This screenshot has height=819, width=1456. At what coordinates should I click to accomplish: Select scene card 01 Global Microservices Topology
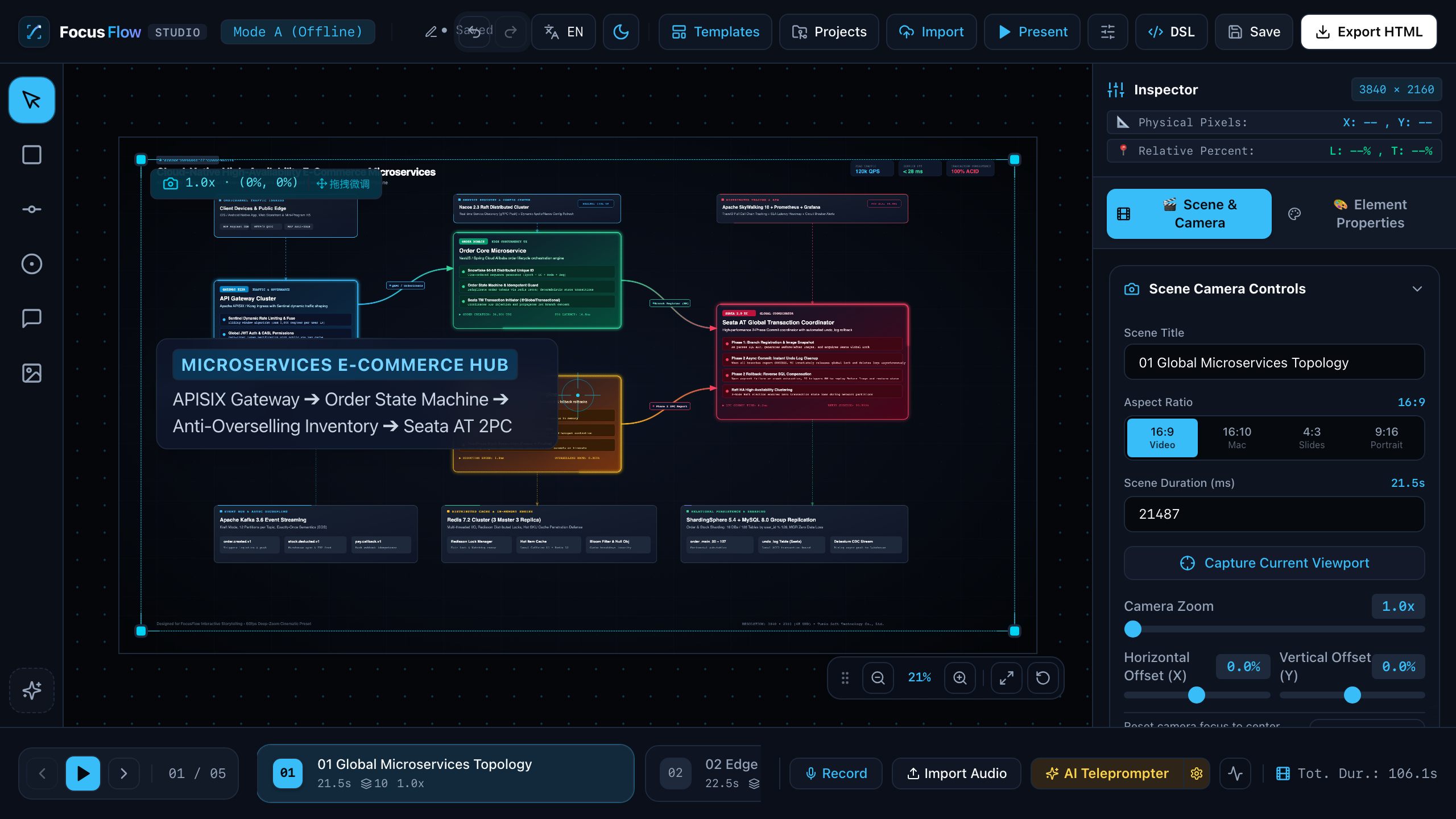[446, 773]
